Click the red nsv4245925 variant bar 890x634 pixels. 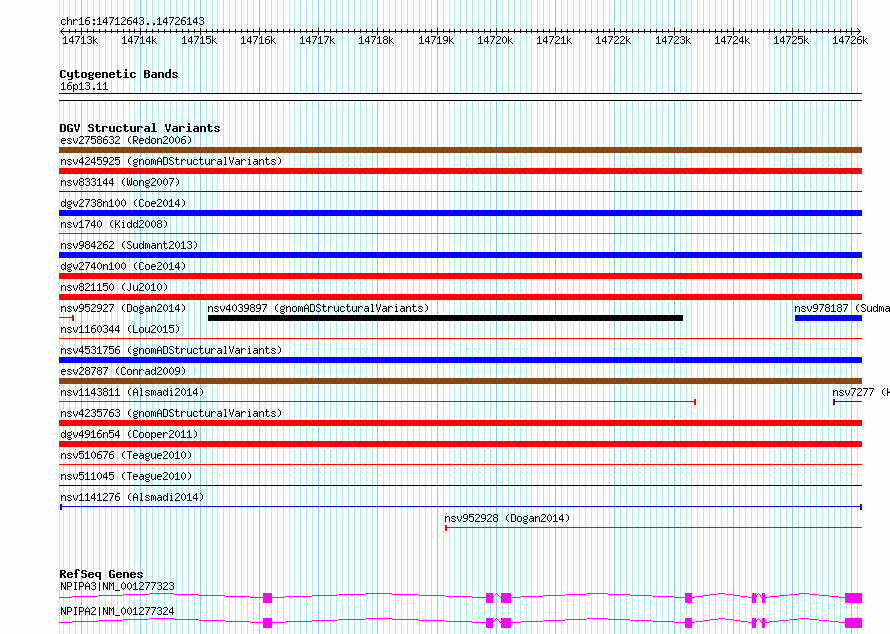coord(460,171)
